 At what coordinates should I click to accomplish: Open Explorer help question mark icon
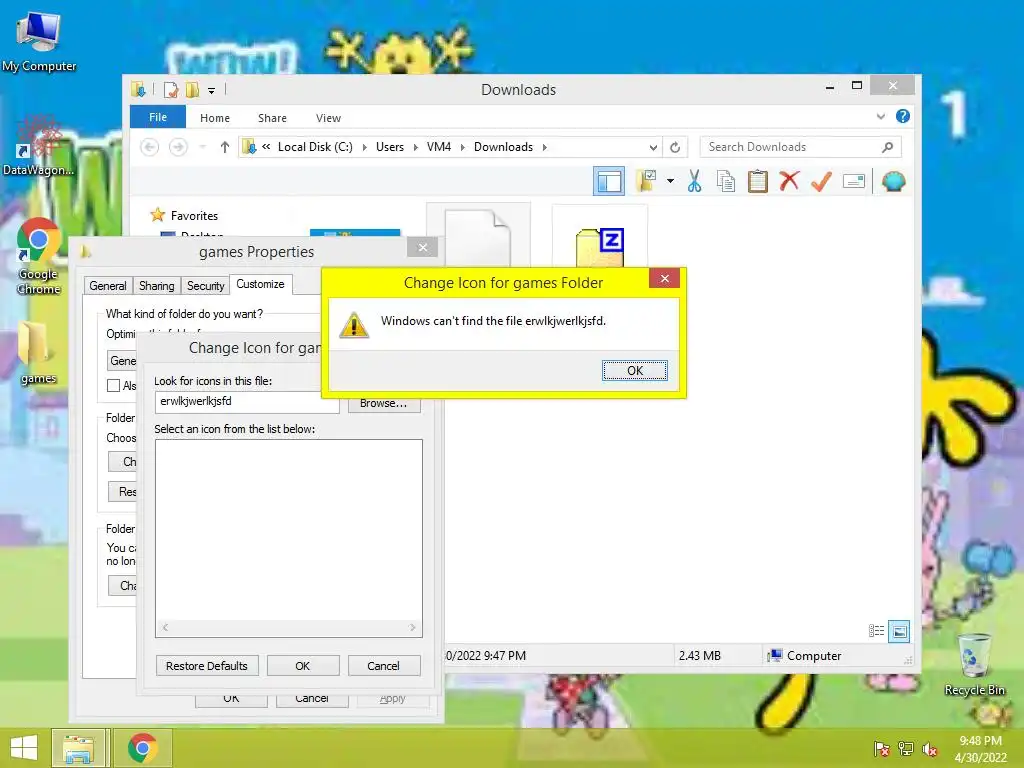click(x=903, y=116)
